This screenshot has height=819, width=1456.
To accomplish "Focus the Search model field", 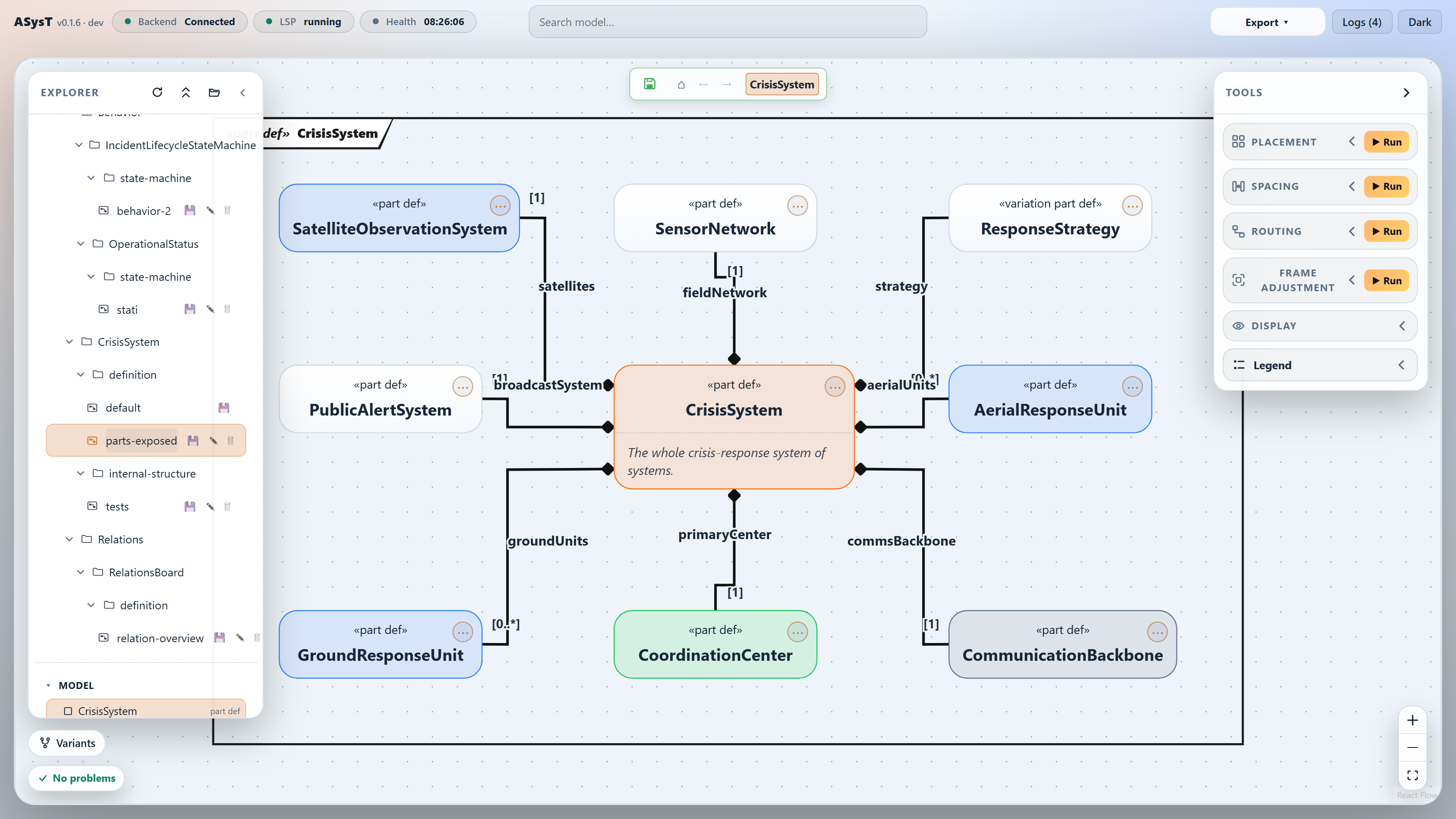I will 728,22.
